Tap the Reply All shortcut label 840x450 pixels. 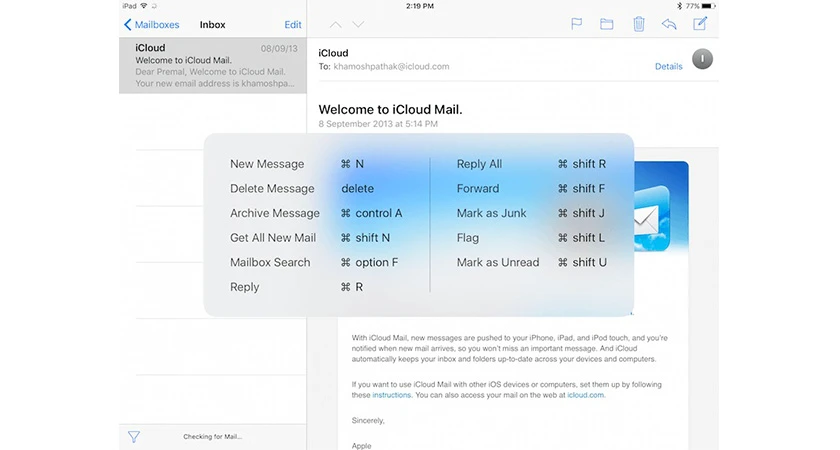[479, 164]
